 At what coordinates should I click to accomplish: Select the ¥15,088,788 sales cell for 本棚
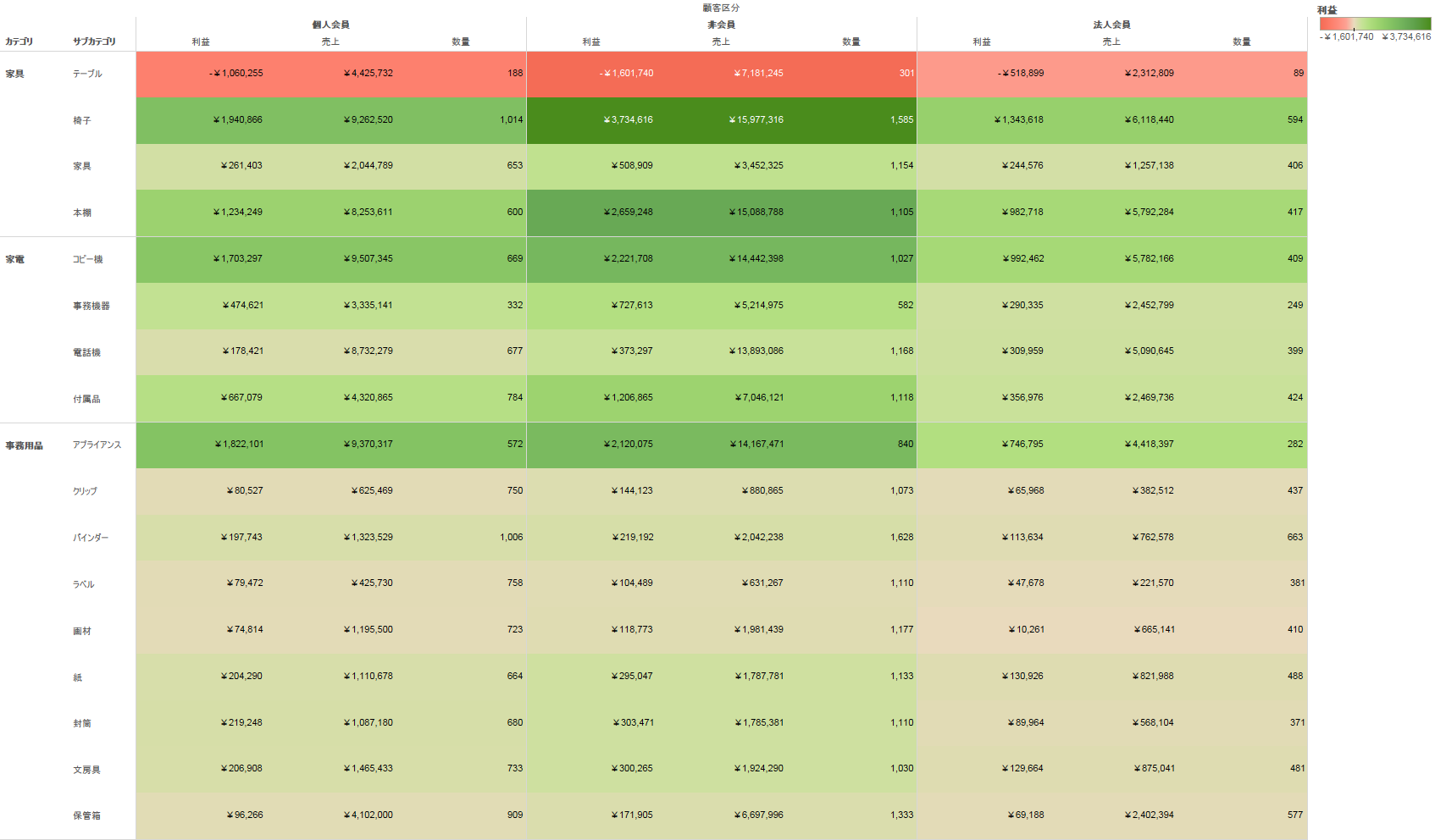coord(756,213)
